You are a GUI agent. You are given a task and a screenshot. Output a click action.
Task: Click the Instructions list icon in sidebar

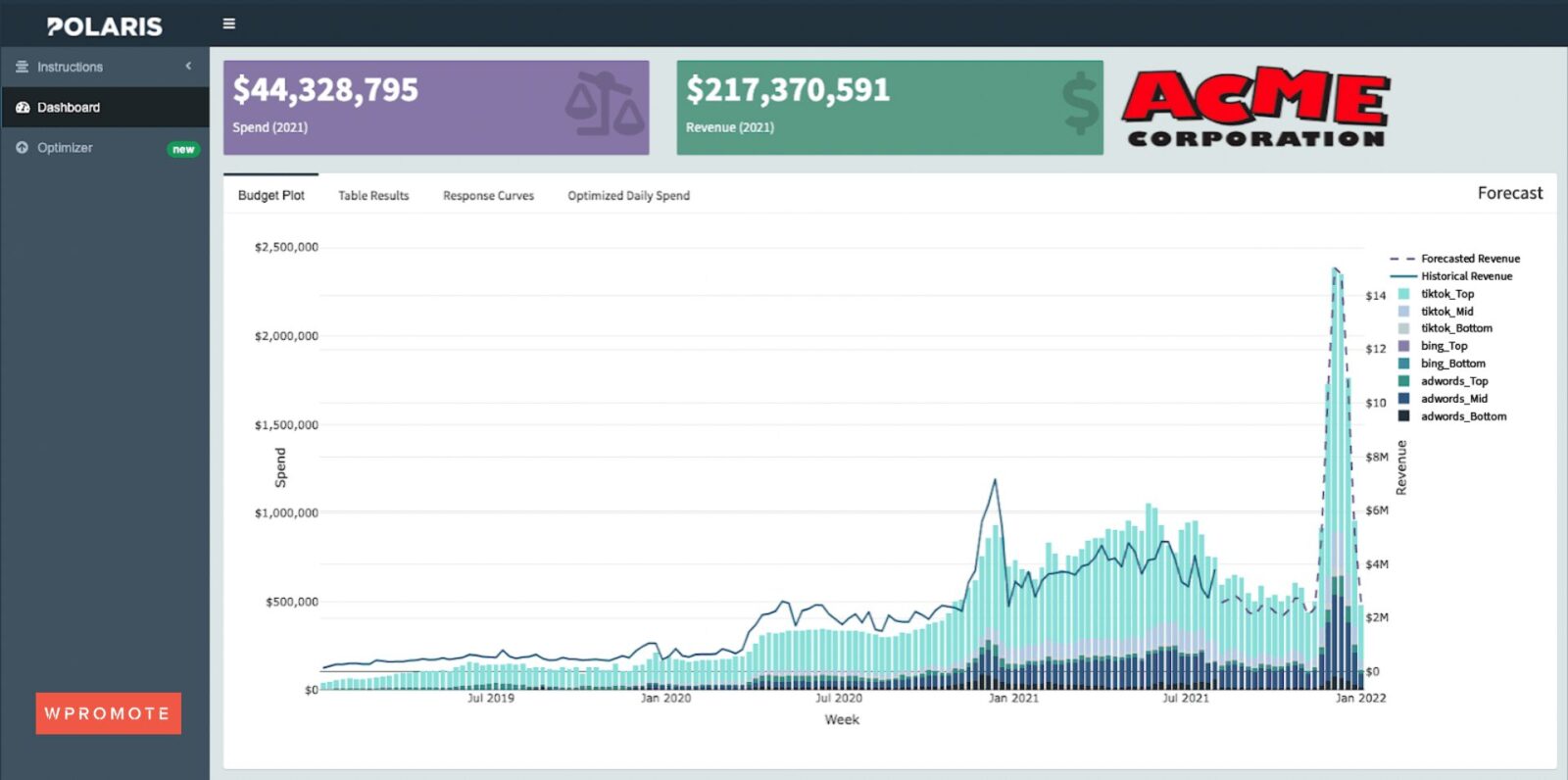tap(22, 67)
